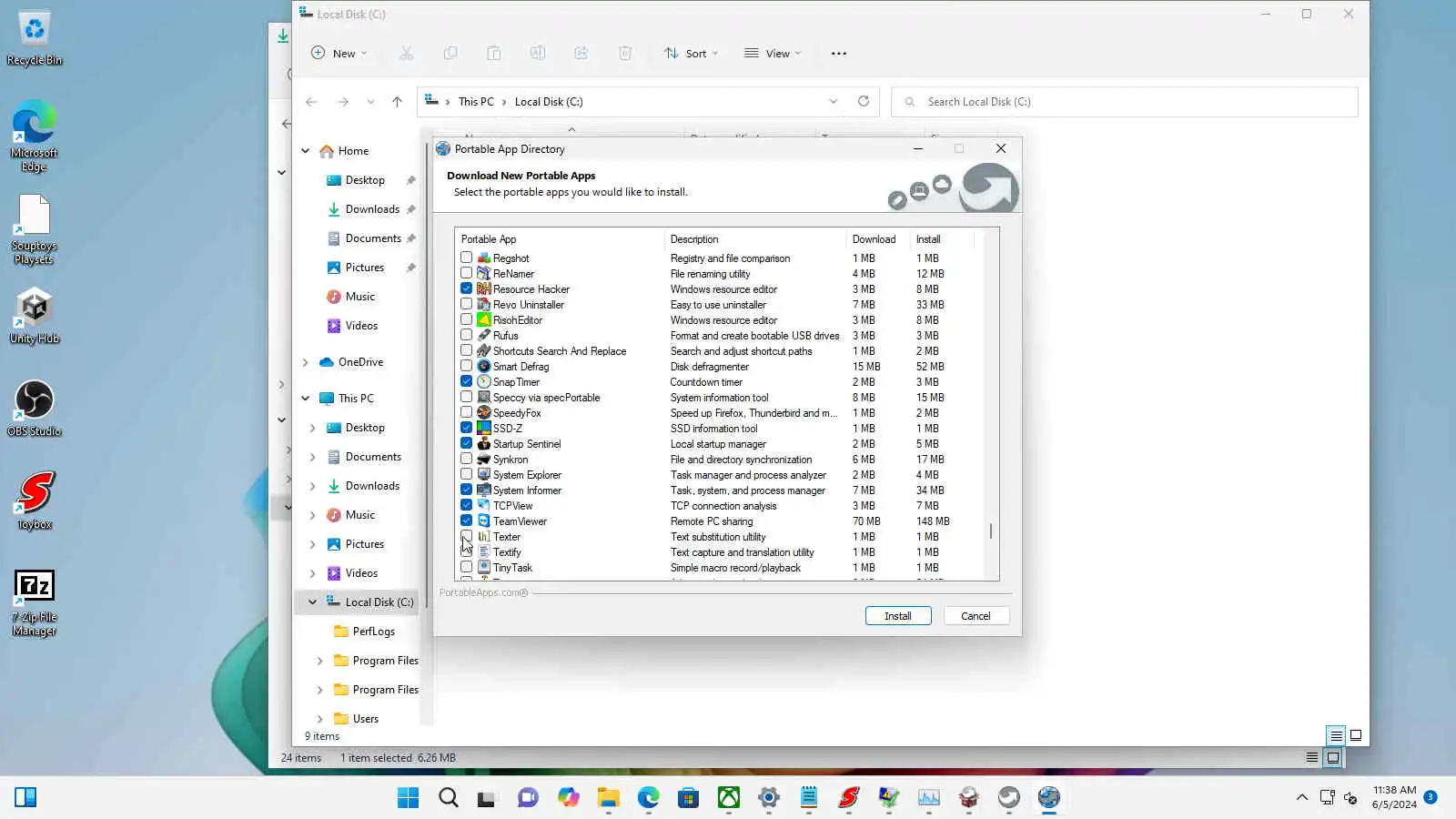Check the Speccy via specPortable checkbox
This screenshot has height=819, width=1456.
467,398
